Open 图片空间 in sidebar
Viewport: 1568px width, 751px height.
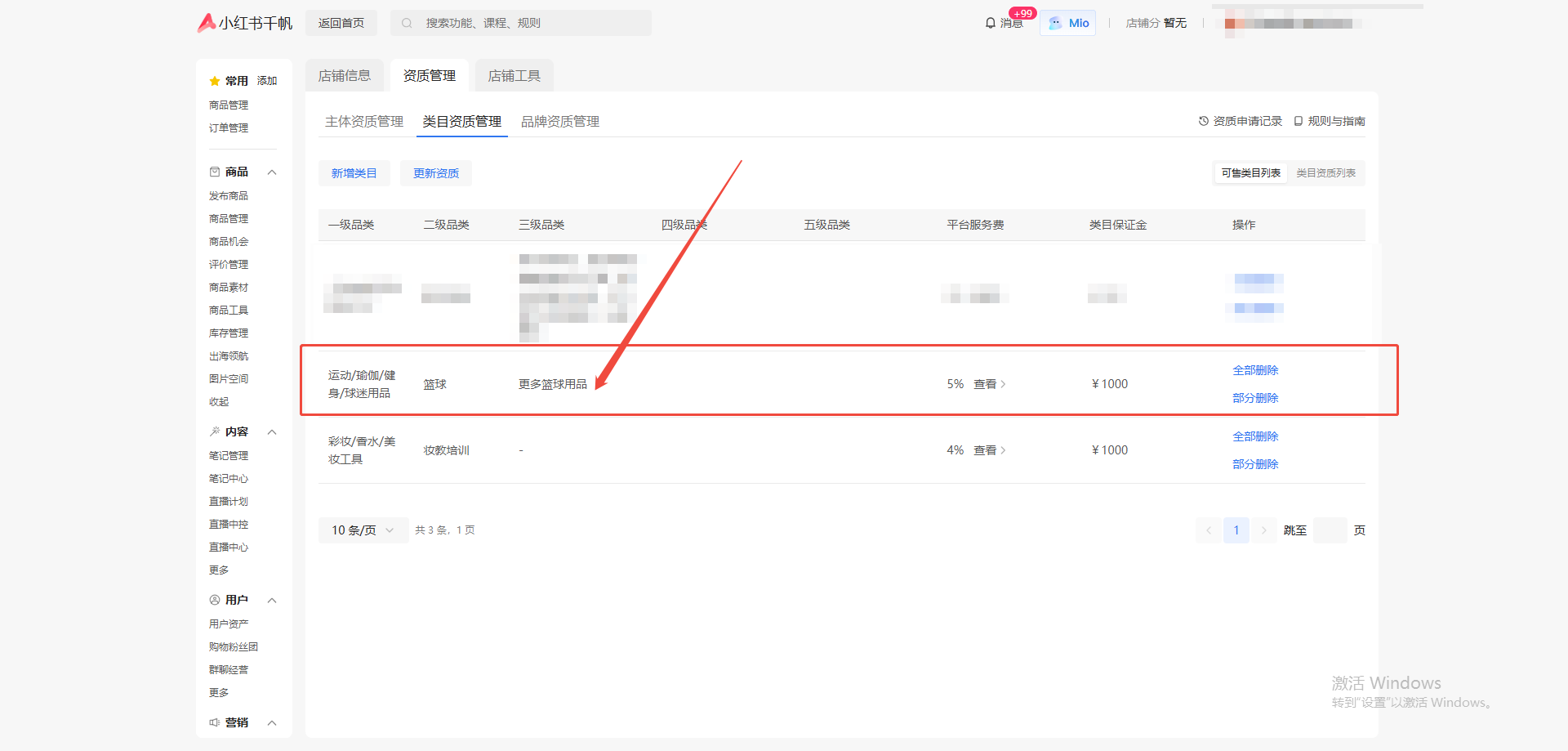pyautogui.click(x=229, y=379)
